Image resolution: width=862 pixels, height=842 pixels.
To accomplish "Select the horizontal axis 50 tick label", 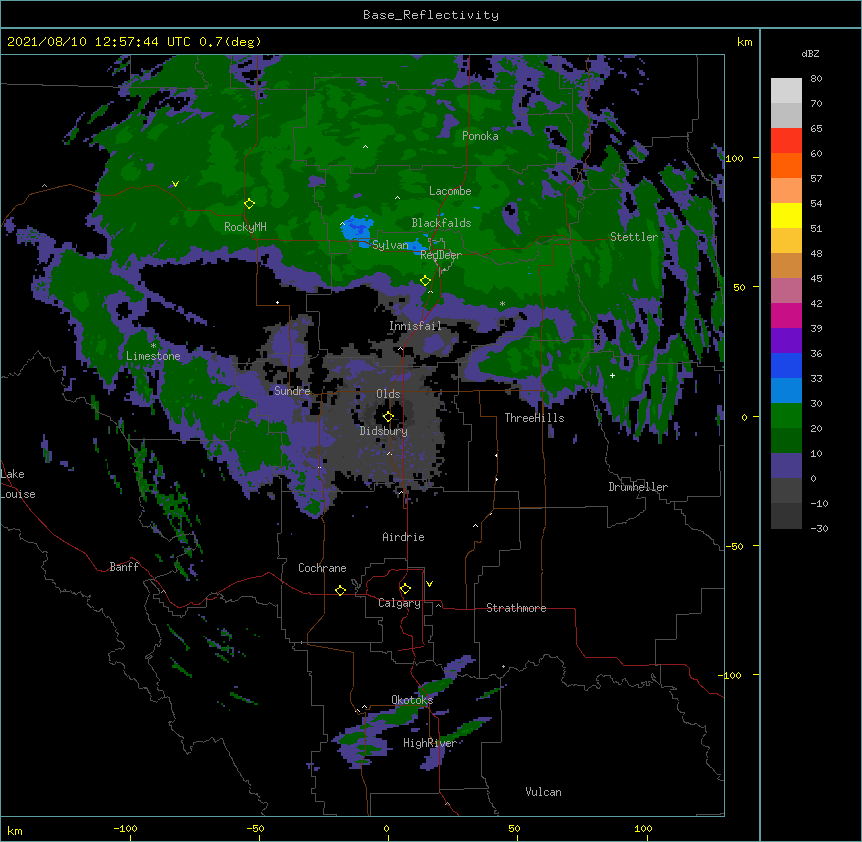I will pos(514,828).
